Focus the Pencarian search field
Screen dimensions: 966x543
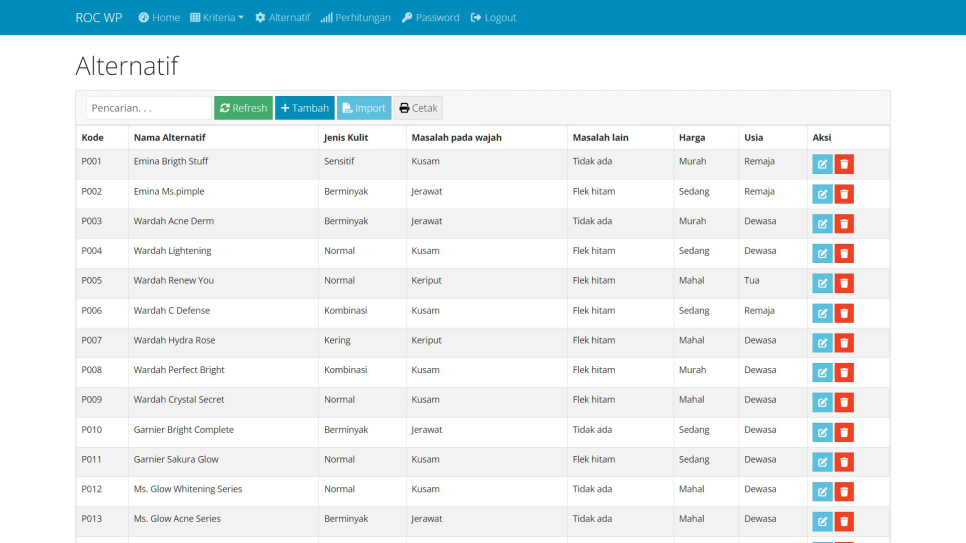pos(148,108)
